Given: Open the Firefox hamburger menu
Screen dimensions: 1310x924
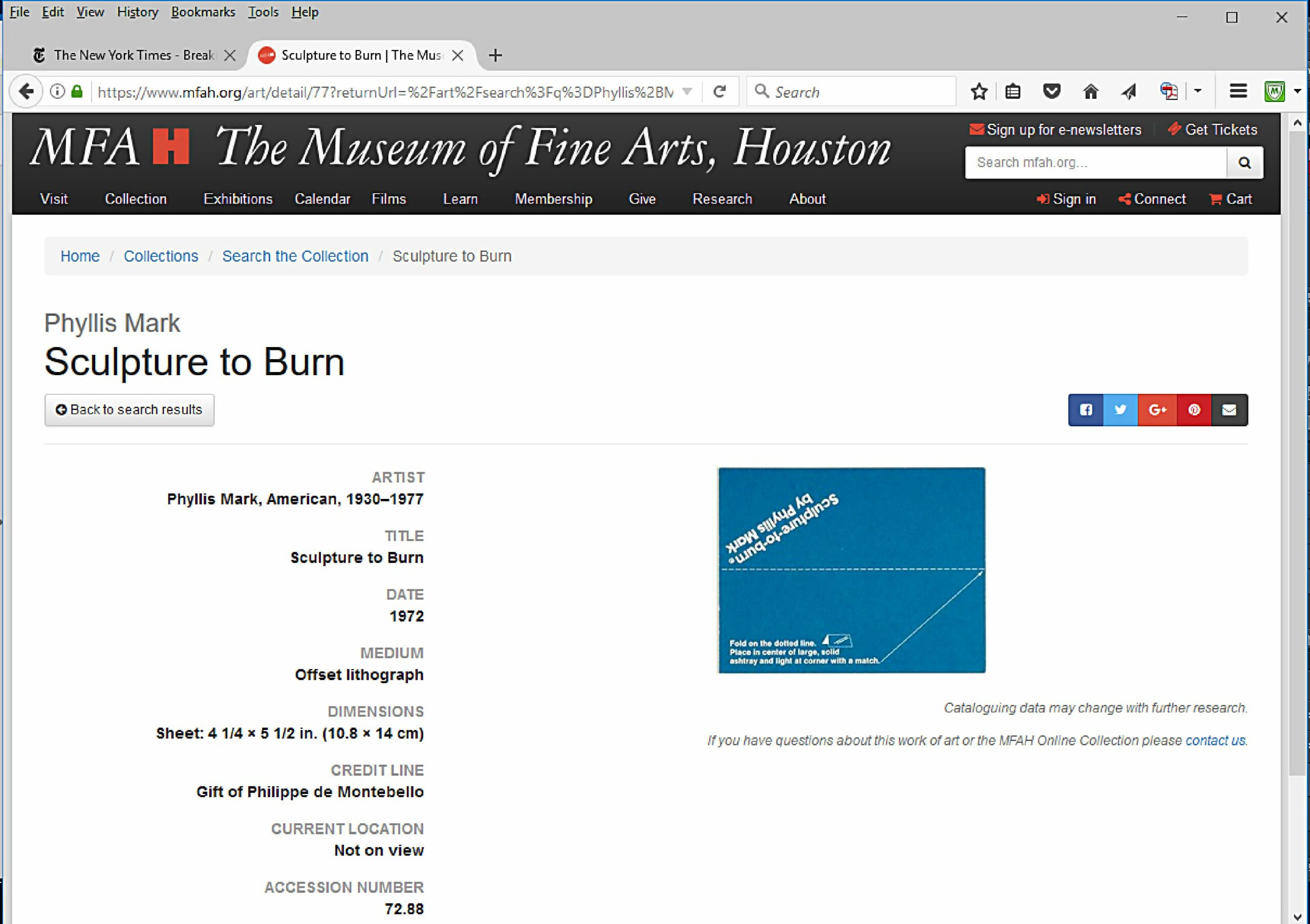Looking at the screenshot, I should point(1238,91).
